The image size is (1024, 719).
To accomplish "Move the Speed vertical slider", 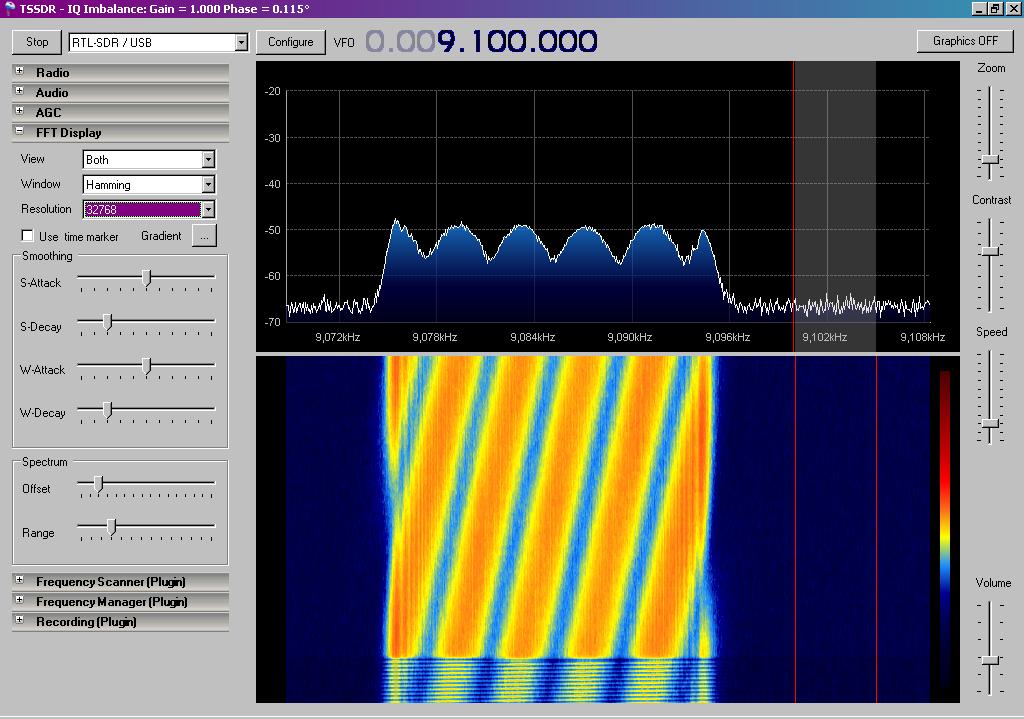I will pos(991,423).
